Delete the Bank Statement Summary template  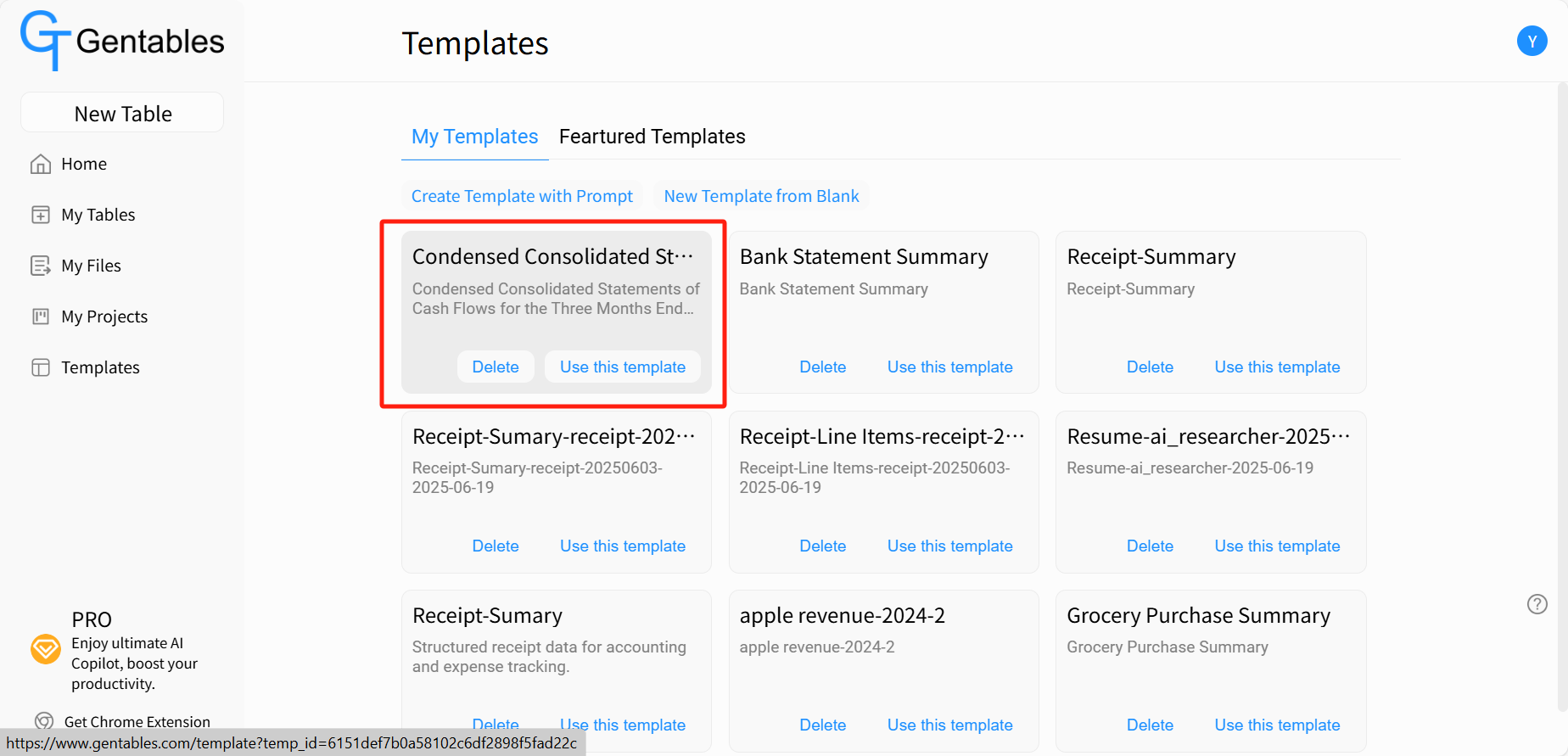click(822, 367)
